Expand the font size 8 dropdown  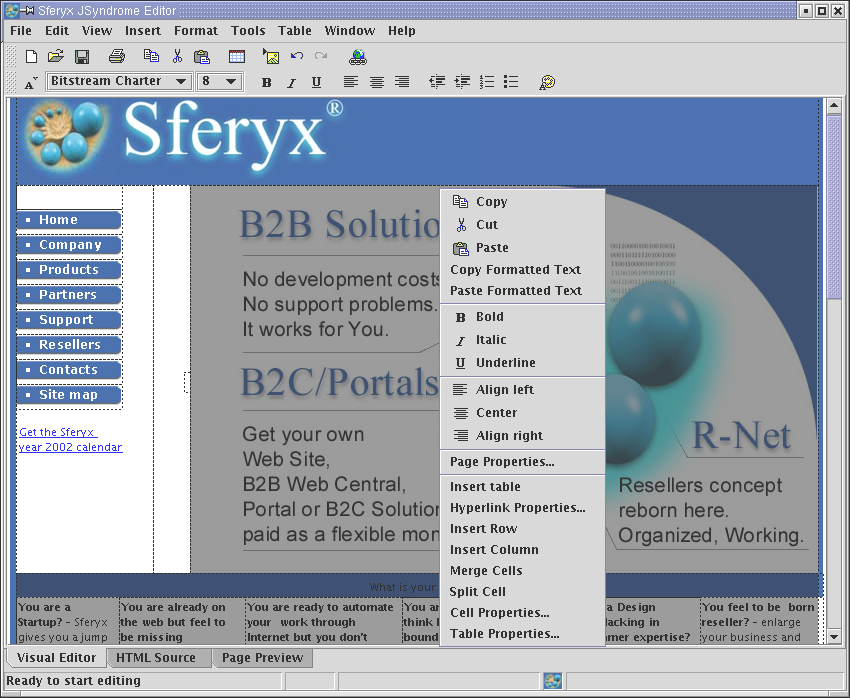click(x=231, y=82)
